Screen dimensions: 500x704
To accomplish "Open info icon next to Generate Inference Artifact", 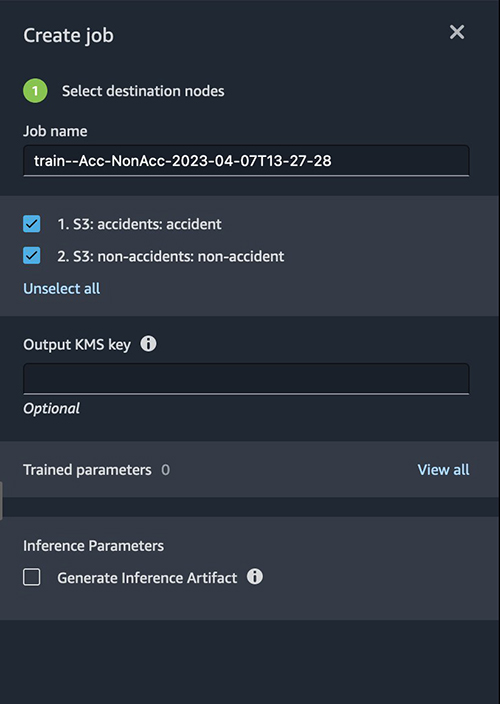I will pos(254,576).
